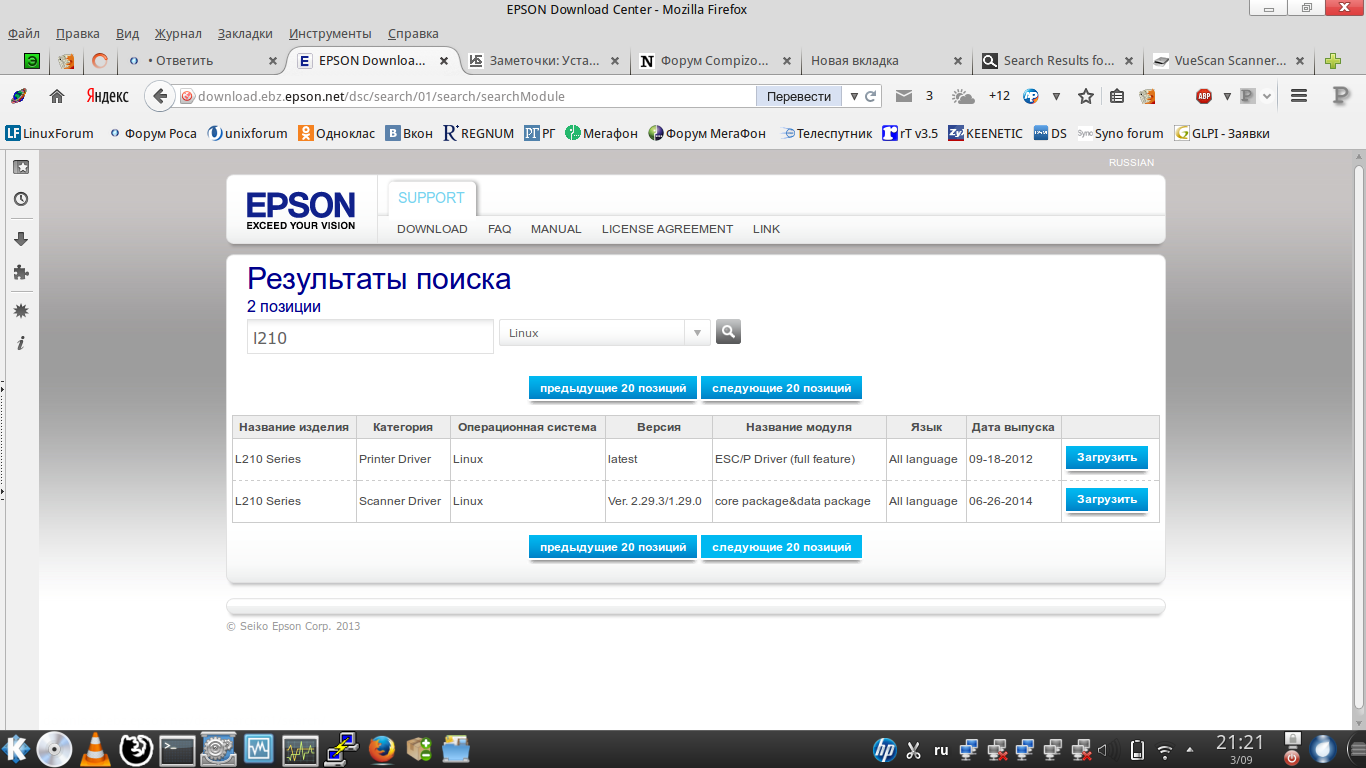1366x768 pixels.
Task: Click the upper следующие 20 позиций button
Action: pyautogui.click(x=781, y=388)
